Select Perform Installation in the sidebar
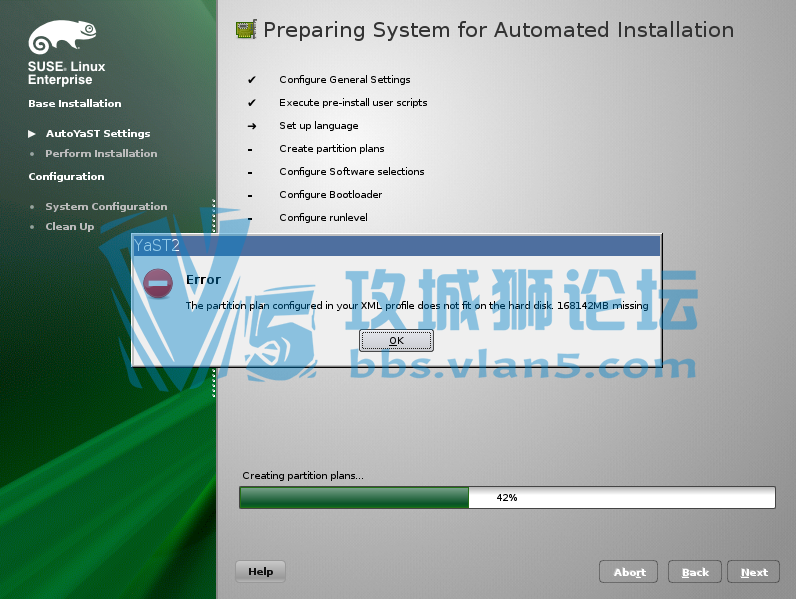 [x=101, y=153]
